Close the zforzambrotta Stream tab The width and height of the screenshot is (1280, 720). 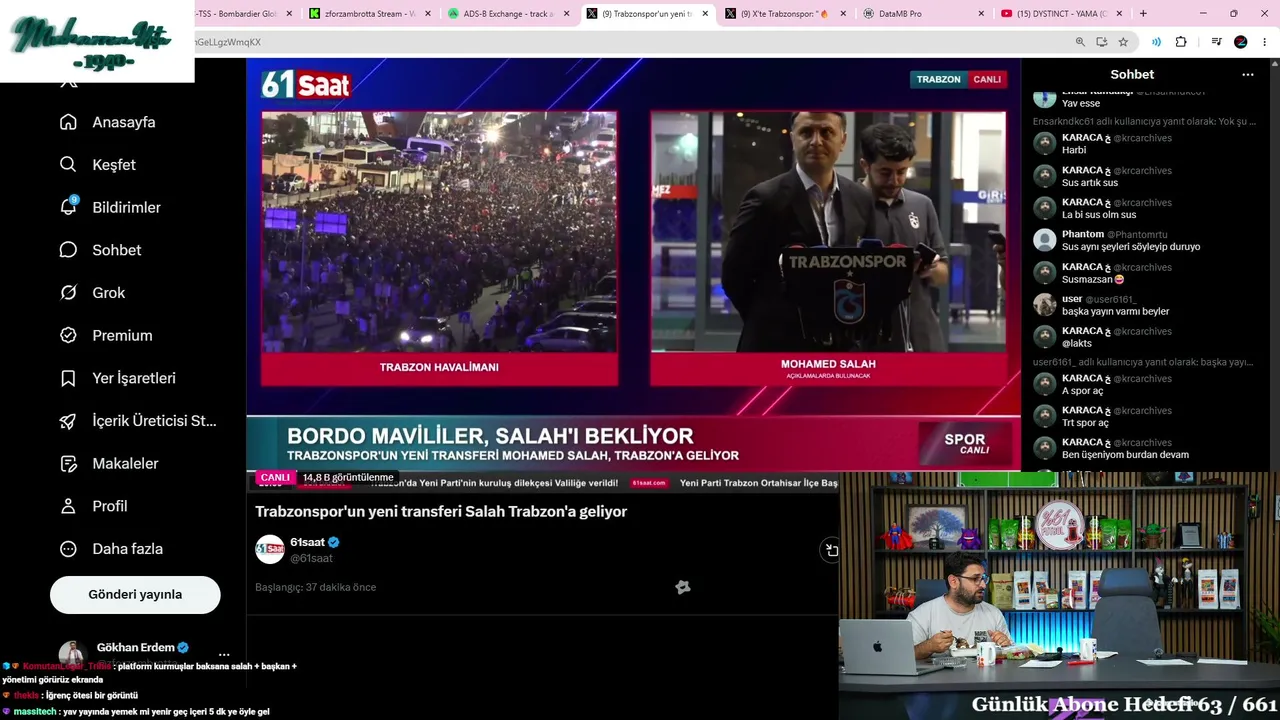(x=428, y=14)
